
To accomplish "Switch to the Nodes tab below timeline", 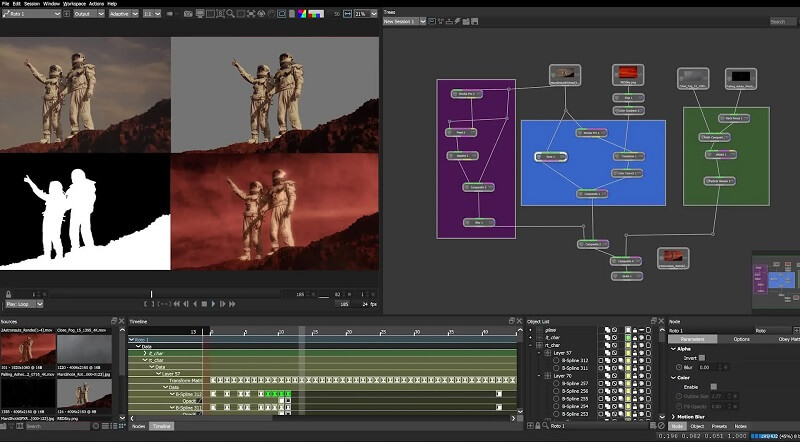I will click(x=138, y=426).
